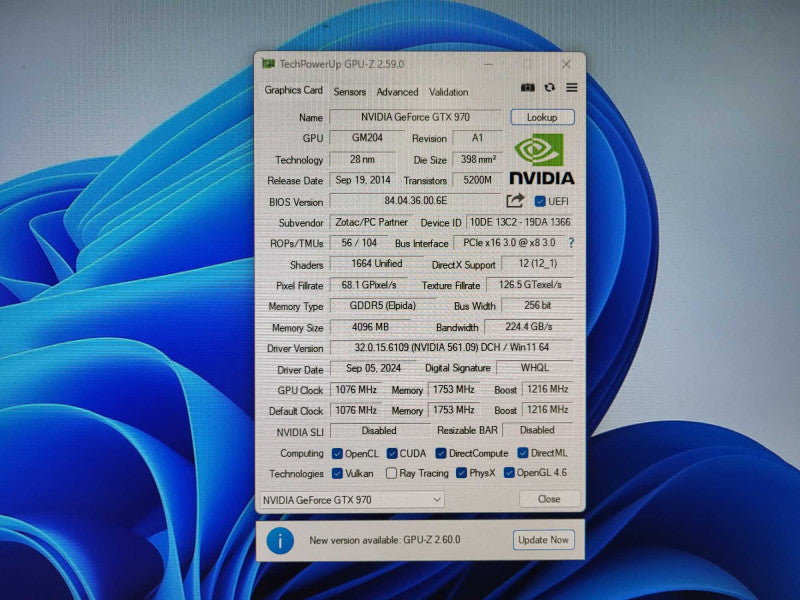Click the blue info icon in update banner

pos(280,540)
